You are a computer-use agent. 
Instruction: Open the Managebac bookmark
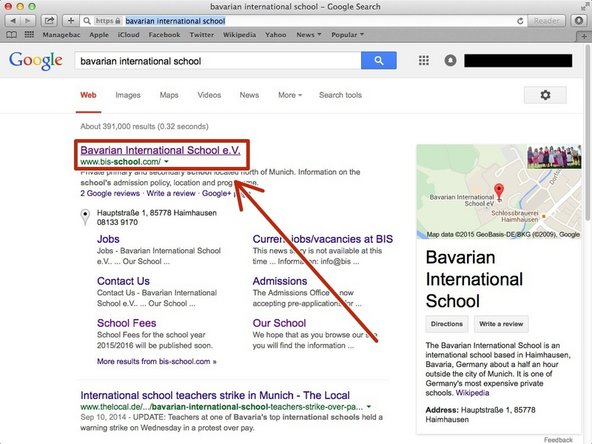(61, 35)
